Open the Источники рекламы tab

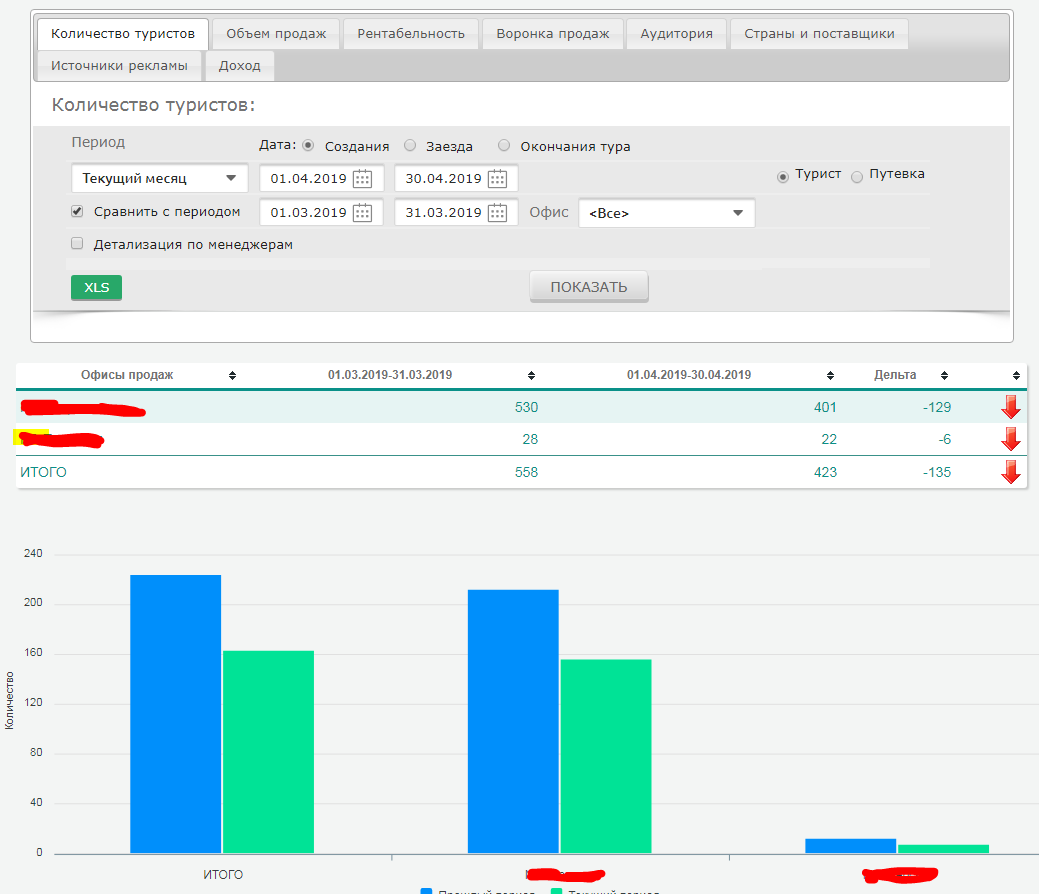[x=119, y=66]
